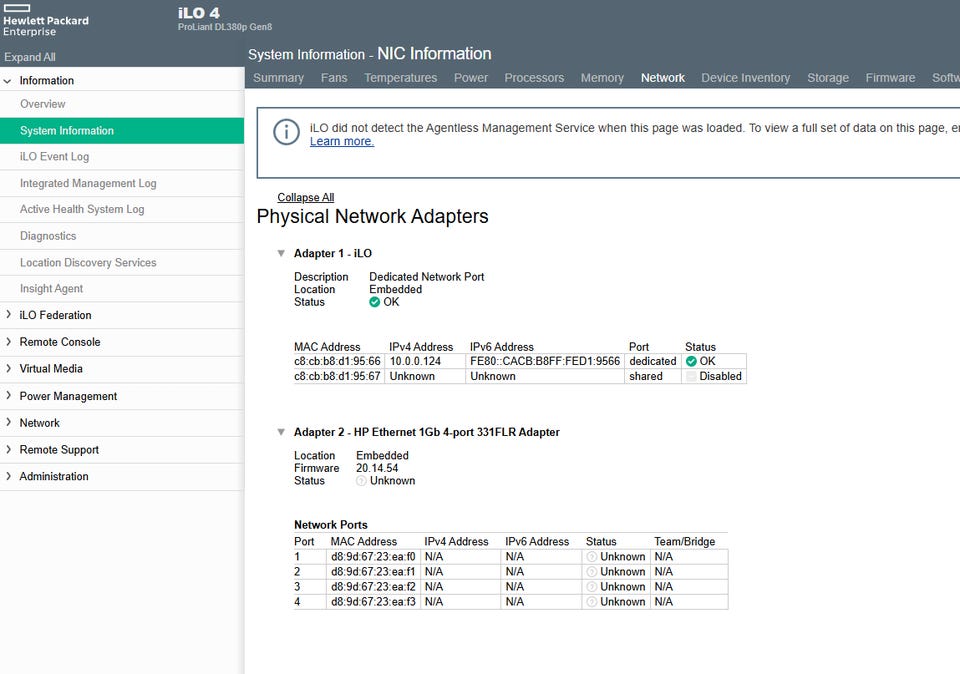
Task: Click the Unknown status icon for Port 3
Action: pos(591,586)
